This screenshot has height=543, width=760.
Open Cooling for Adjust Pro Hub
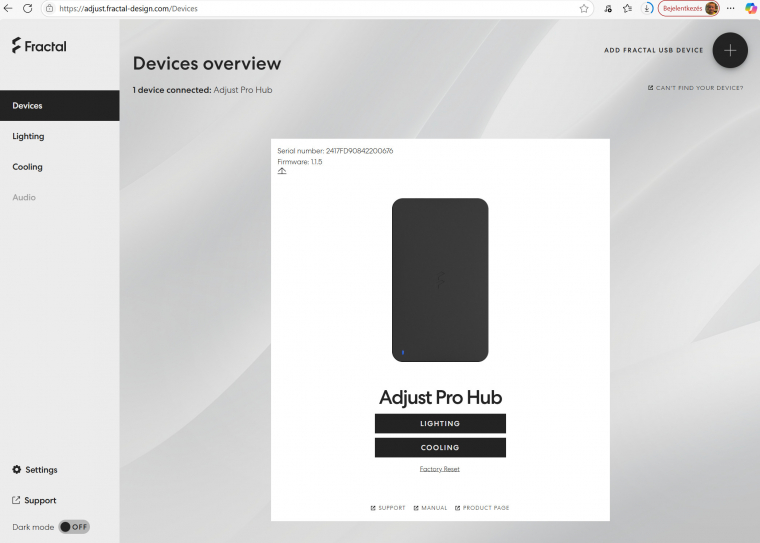440,447
